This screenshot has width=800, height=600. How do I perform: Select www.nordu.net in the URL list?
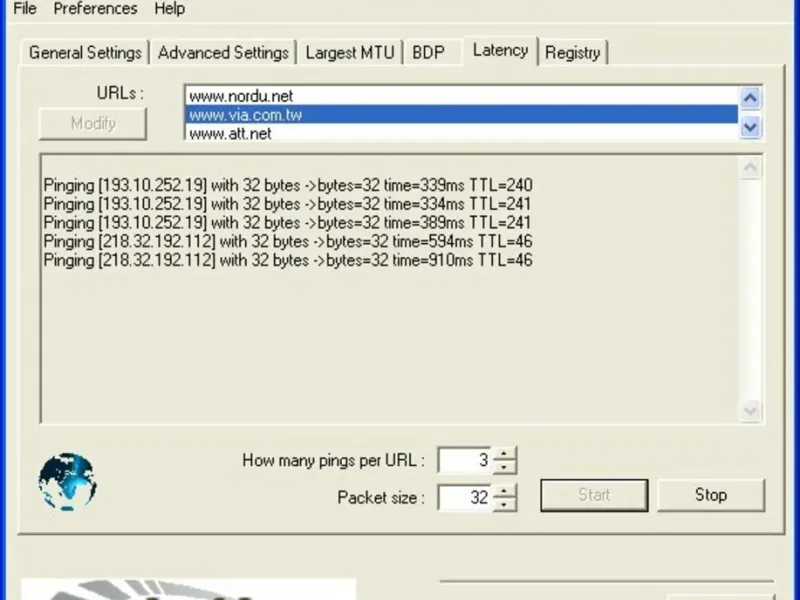(461, 96)
